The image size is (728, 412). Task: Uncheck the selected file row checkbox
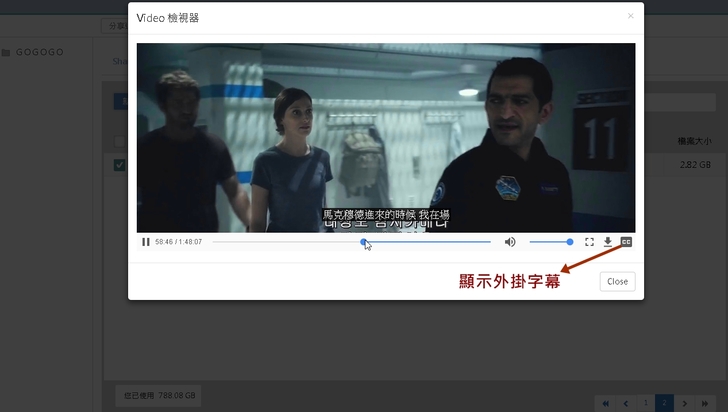[x=119, y=165]
